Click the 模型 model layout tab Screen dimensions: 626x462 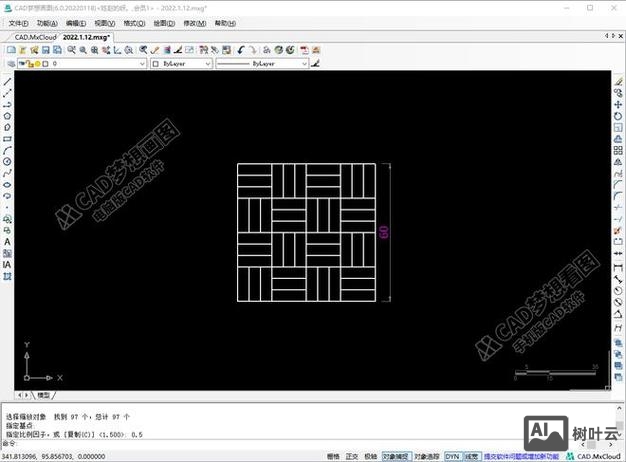pyautogui.click(x=43, y=396)
